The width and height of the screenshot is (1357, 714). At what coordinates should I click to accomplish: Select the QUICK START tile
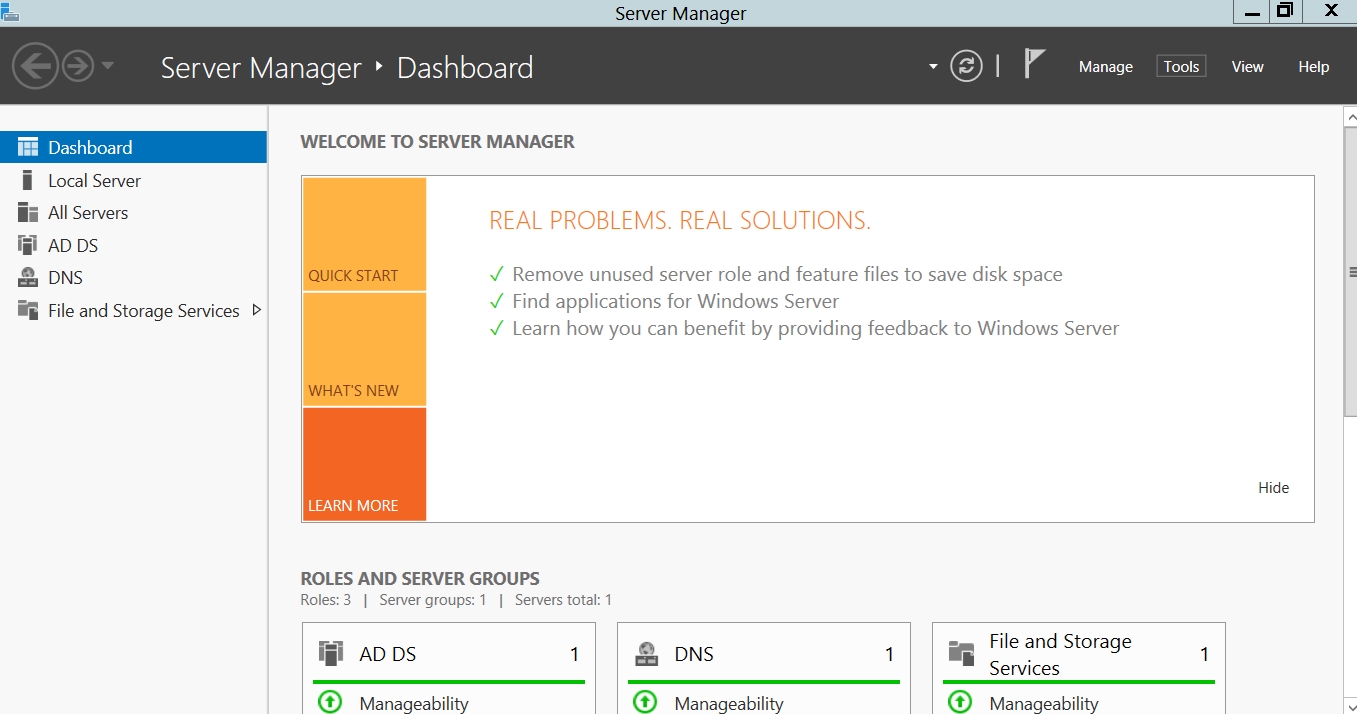(x=364, y=235)
